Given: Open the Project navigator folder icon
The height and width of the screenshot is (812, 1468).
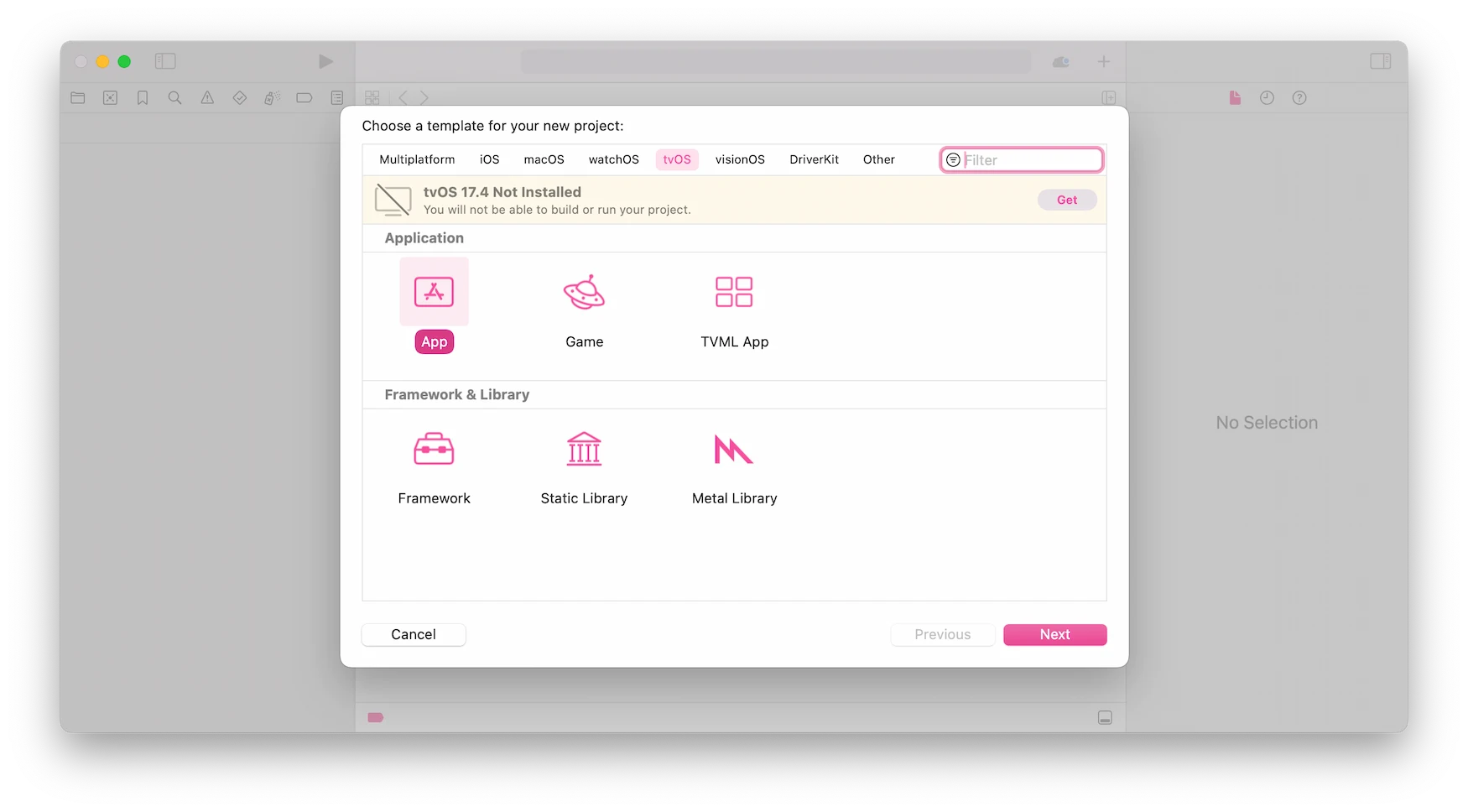Looking at the screenshot, I should tap(78, 98).
